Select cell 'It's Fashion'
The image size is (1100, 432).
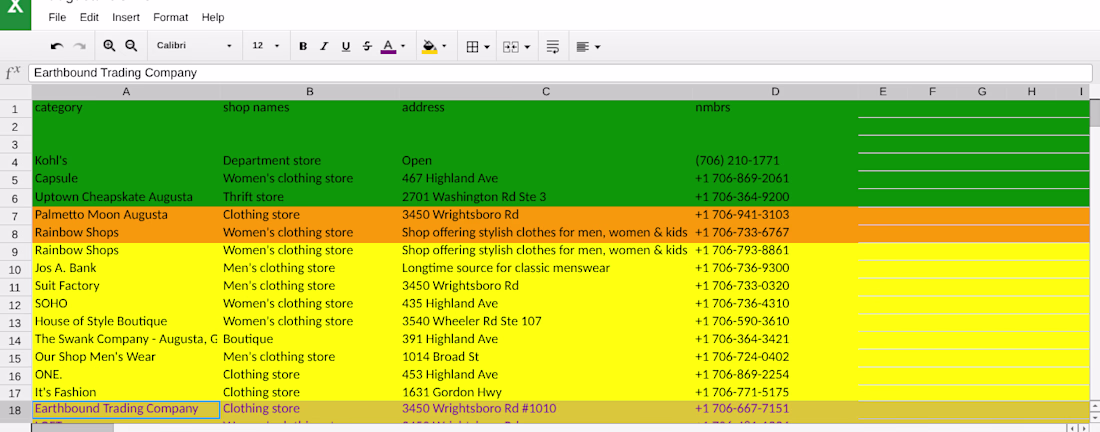pyautogui.click(x=126, y=393)
